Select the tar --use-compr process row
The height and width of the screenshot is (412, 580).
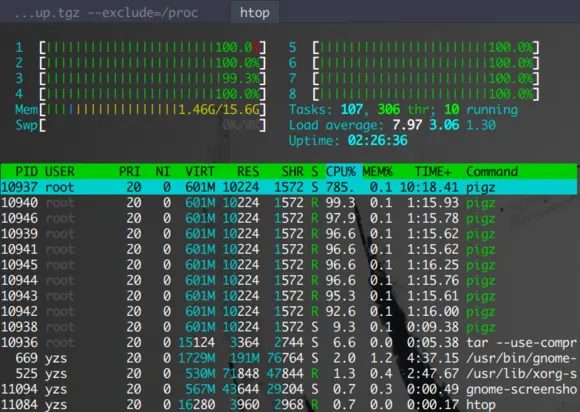[289, 342]
